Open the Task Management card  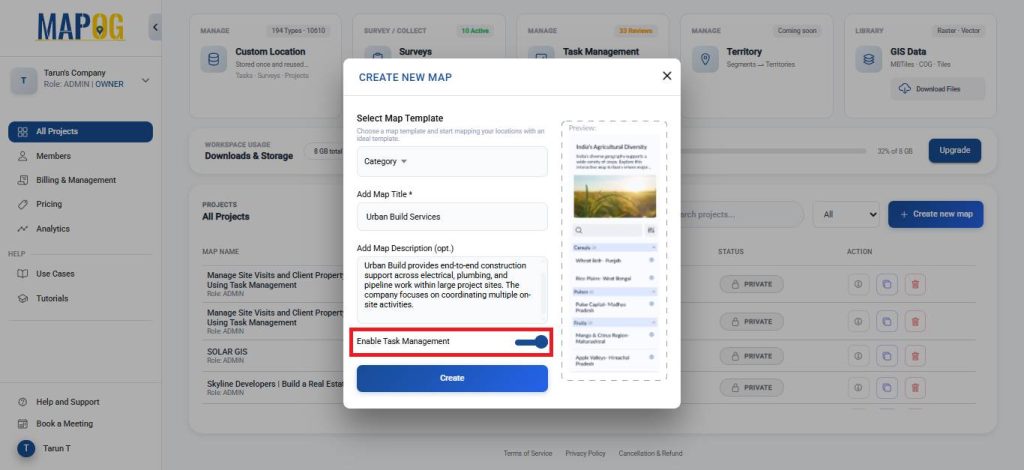593,66
